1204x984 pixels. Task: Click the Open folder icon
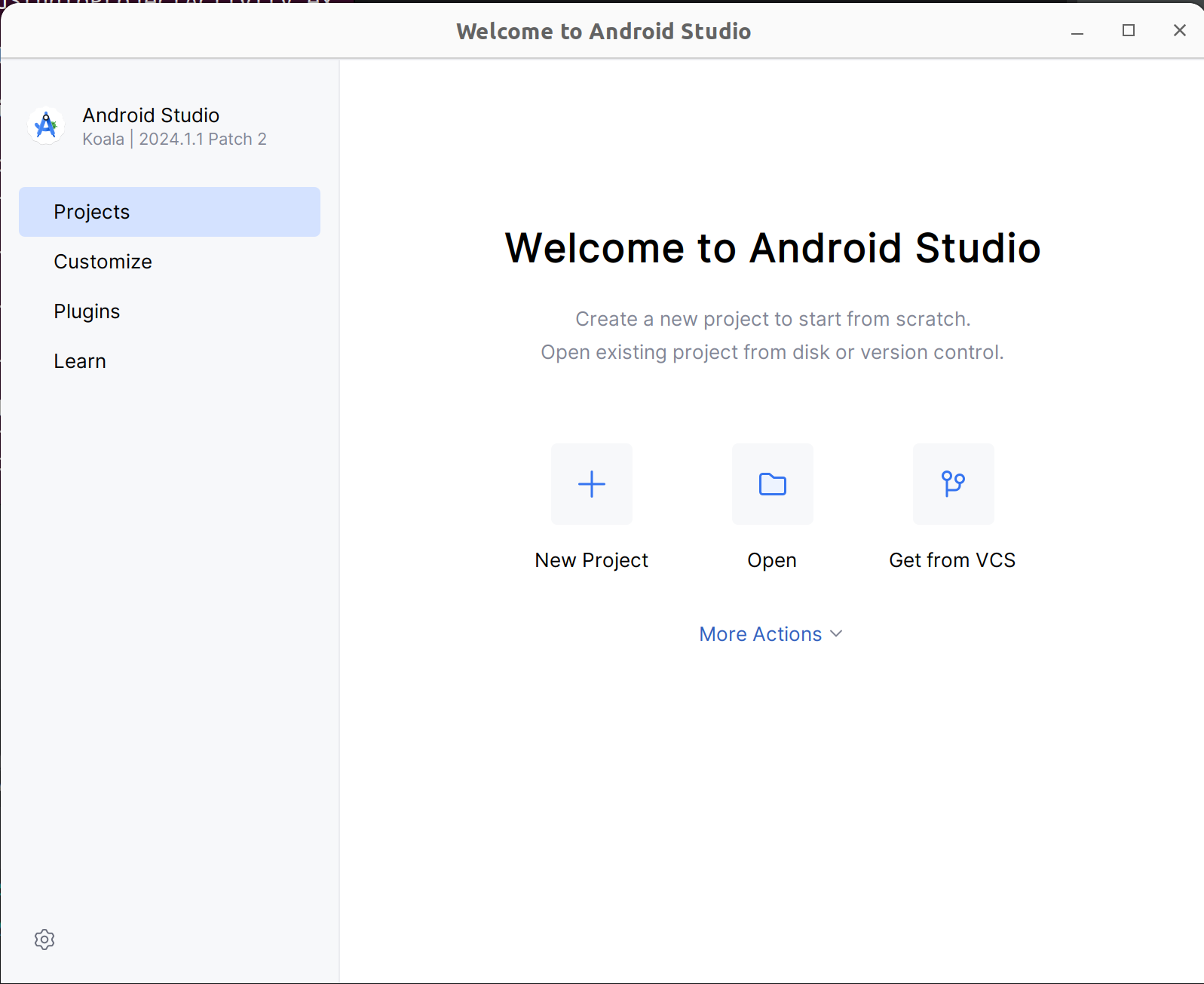click(773, 484)
